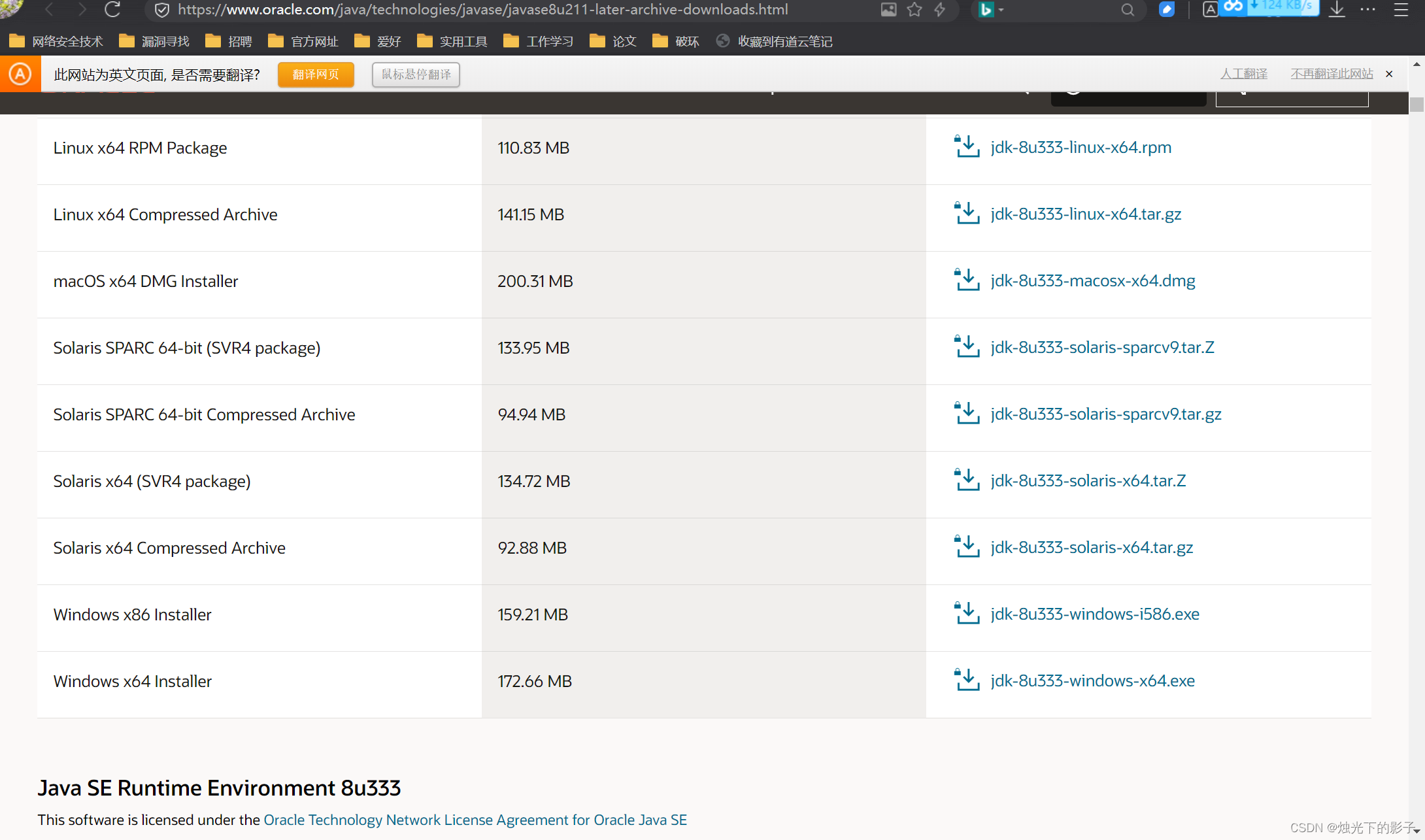Click download icon beside solaris-sparcv9.tar.gz
Image resolution: width=1425 pixels, height=840 pixels.
(967, 413)
